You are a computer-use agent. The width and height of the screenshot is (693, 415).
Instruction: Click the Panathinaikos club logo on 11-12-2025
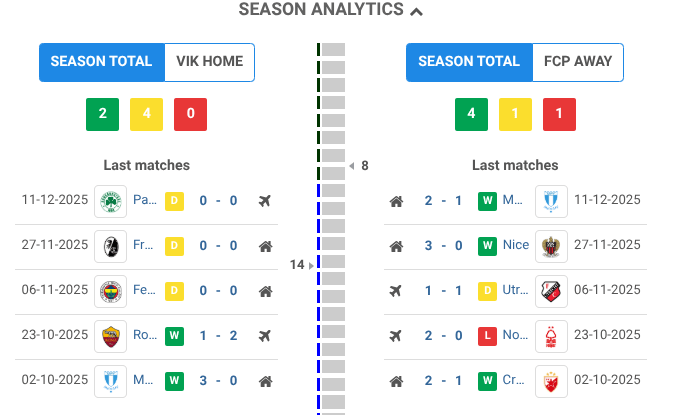(x=110, y=201)
